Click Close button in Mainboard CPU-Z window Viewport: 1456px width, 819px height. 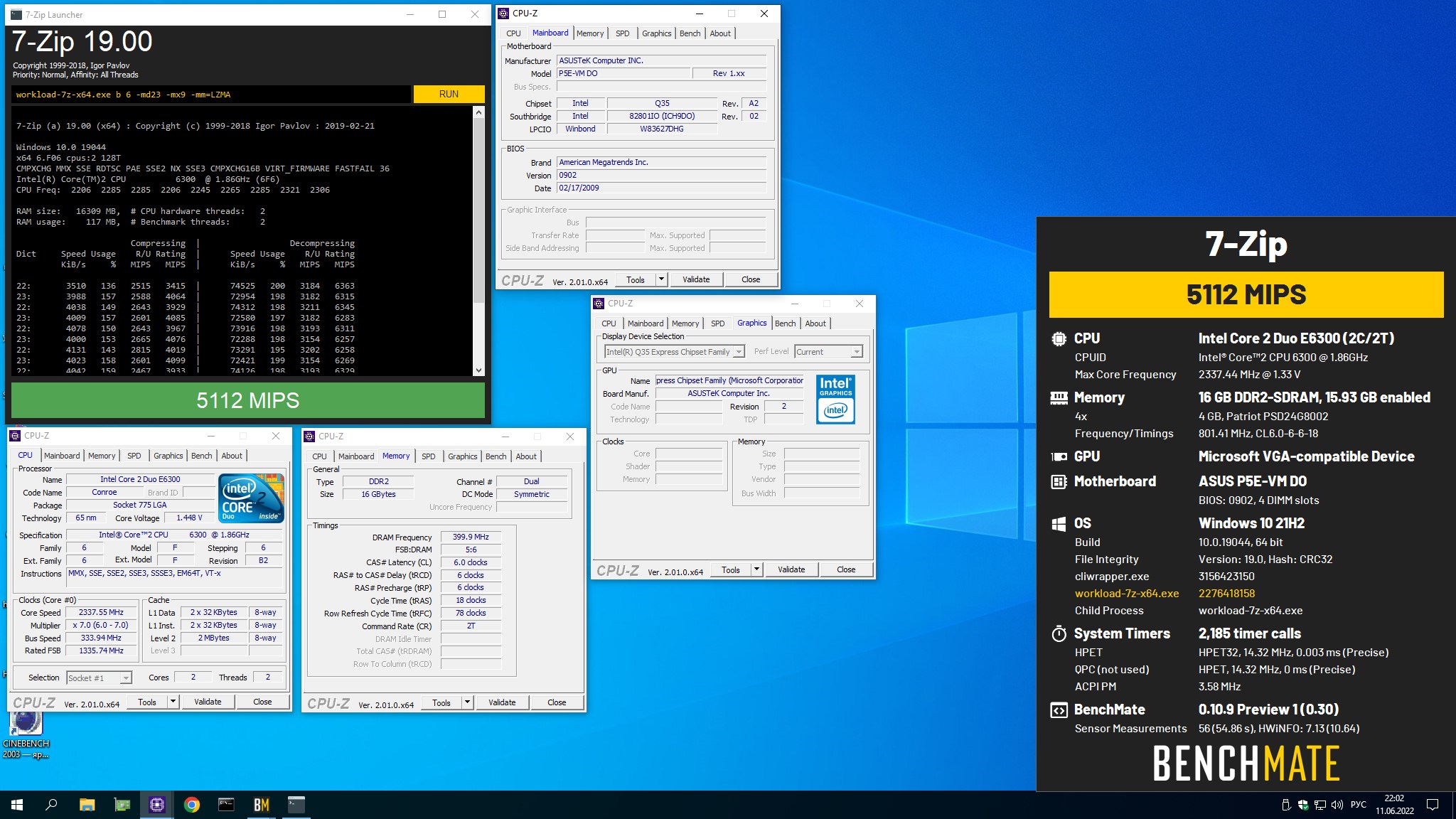[x=751, y=279]
